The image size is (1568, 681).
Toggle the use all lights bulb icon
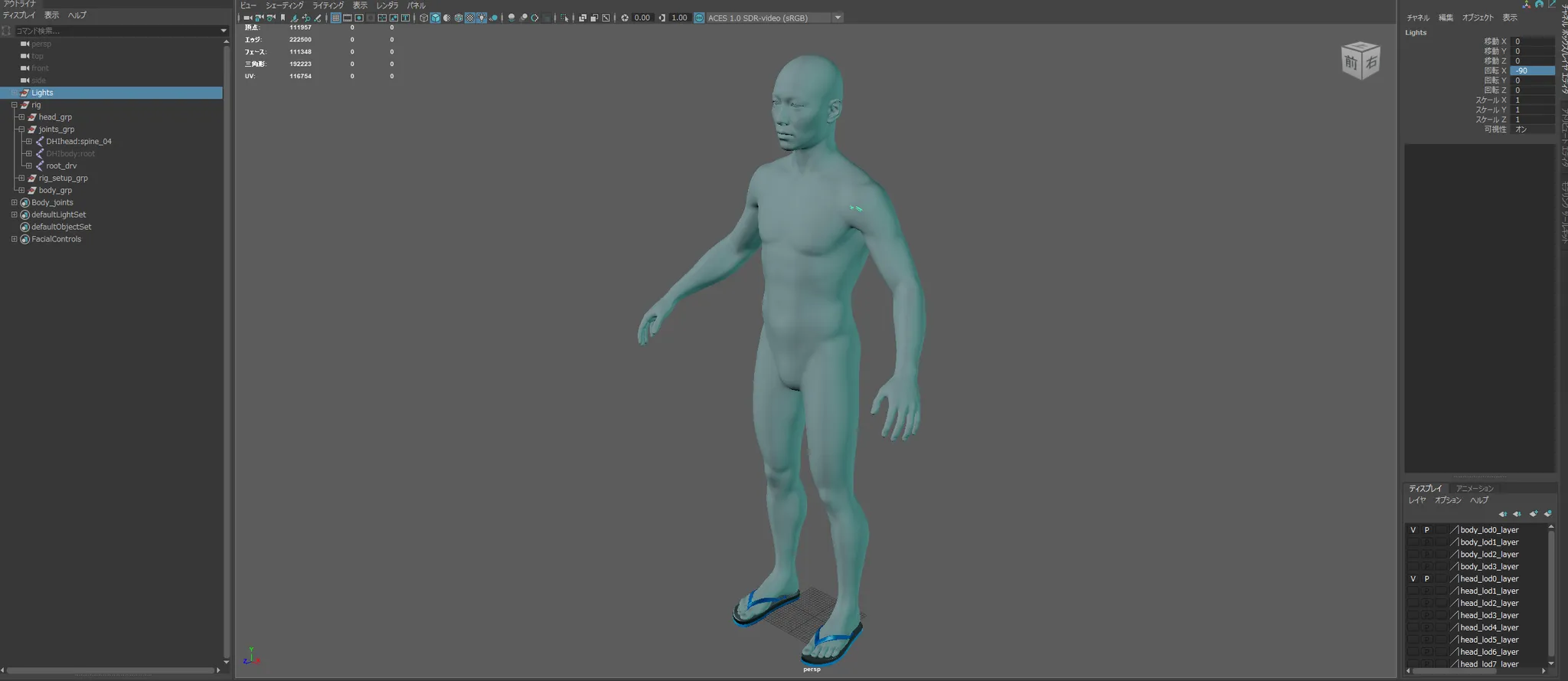[x=482, y=18]
